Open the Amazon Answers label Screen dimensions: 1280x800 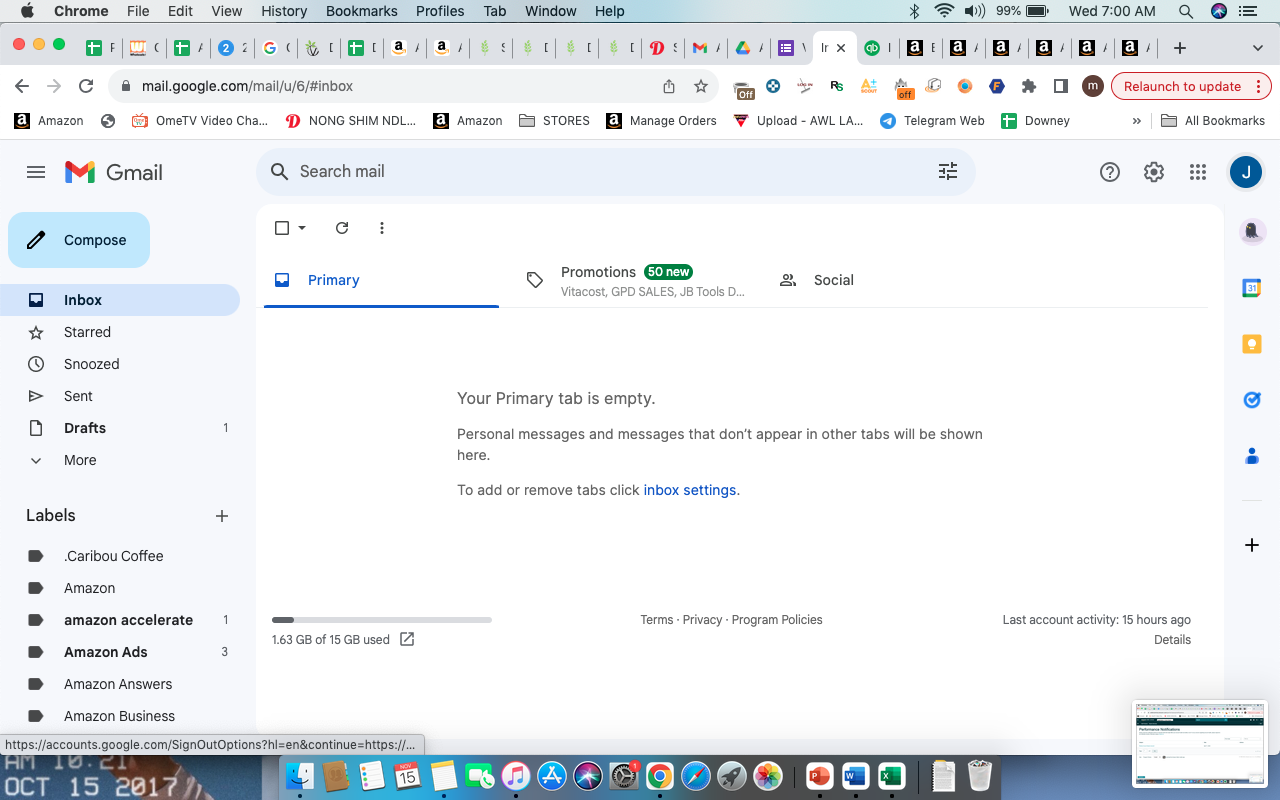click(x=120, y=684)
